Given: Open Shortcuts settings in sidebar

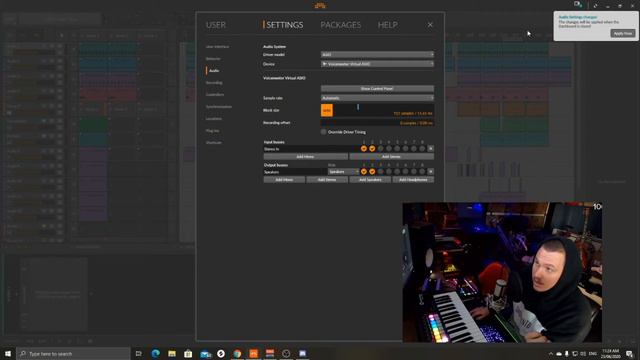Looking at the screenshot, I should pos(213,142).
